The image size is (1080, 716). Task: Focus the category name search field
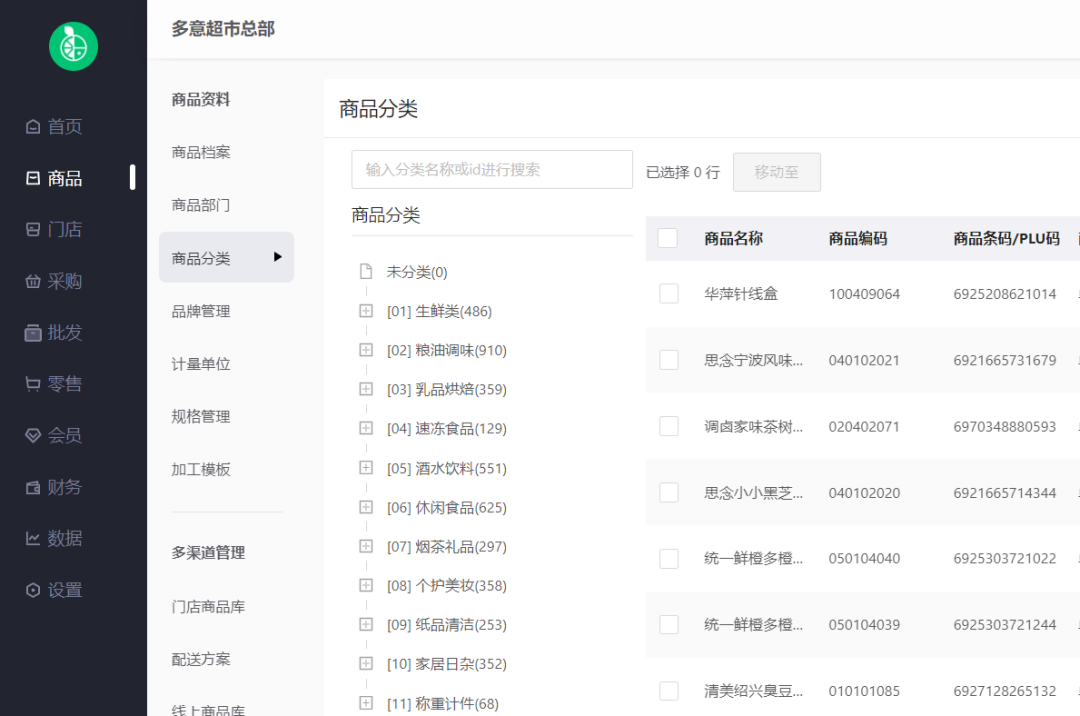(491, 170)
